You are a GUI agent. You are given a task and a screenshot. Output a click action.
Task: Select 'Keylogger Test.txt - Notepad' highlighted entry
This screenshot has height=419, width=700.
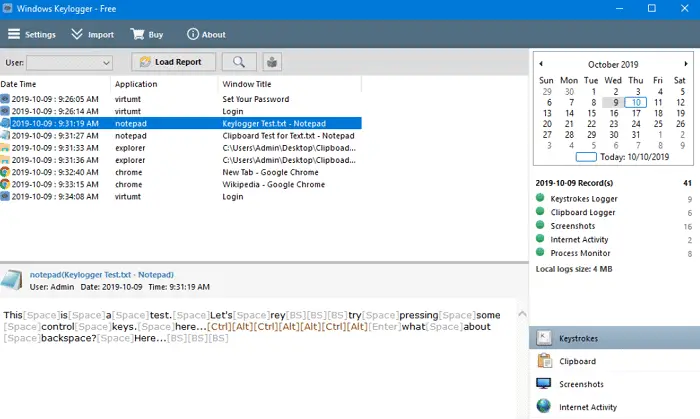click(274, 124)
